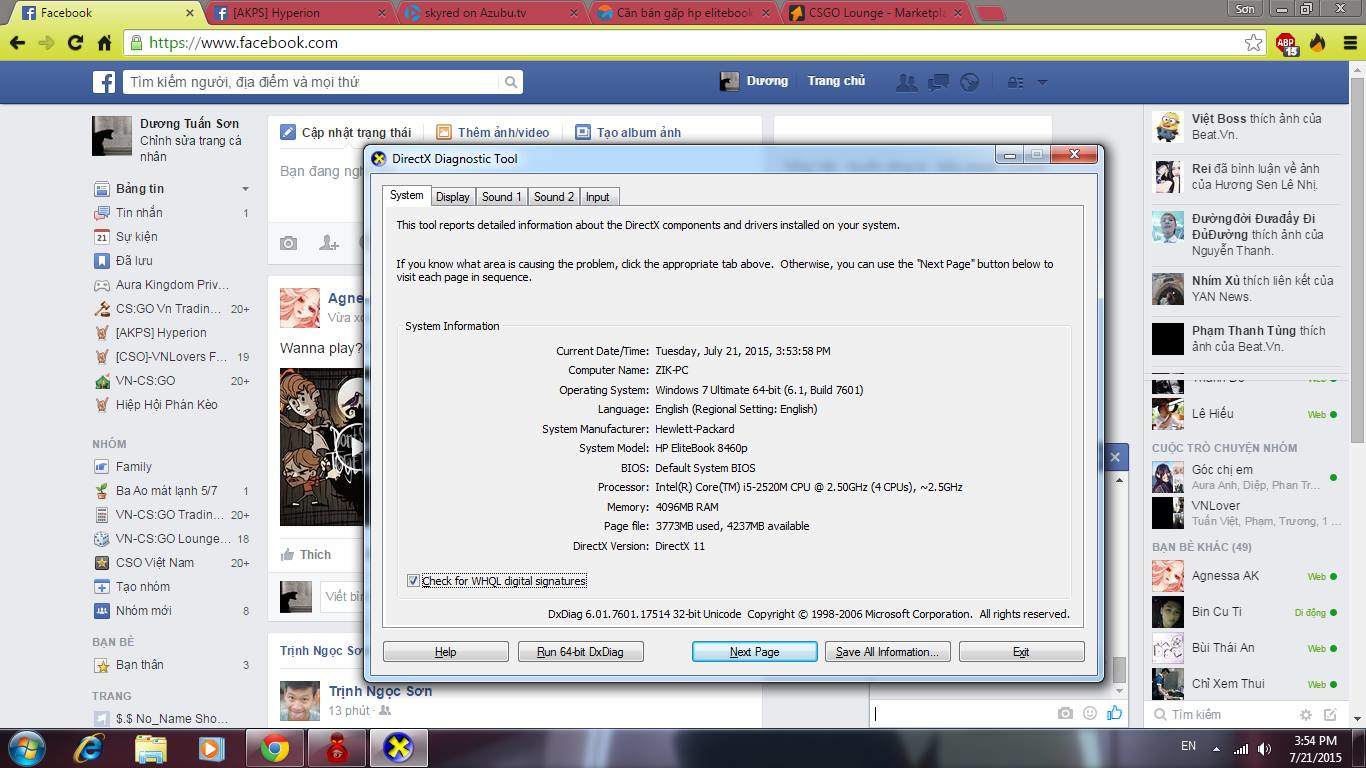
Task: Switch to the Display tab
Action: tap(452, 197)
